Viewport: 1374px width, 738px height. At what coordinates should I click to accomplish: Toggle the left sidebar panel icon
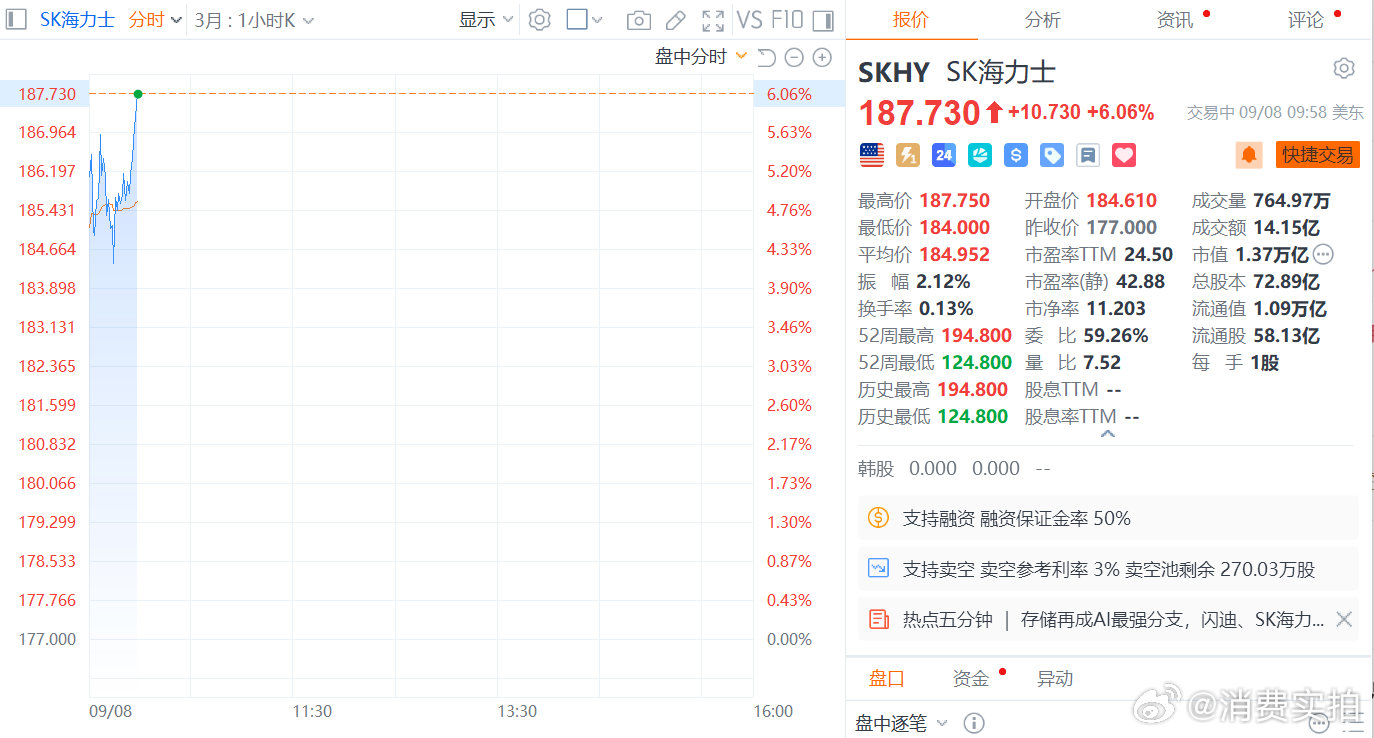tap(15, 20)
